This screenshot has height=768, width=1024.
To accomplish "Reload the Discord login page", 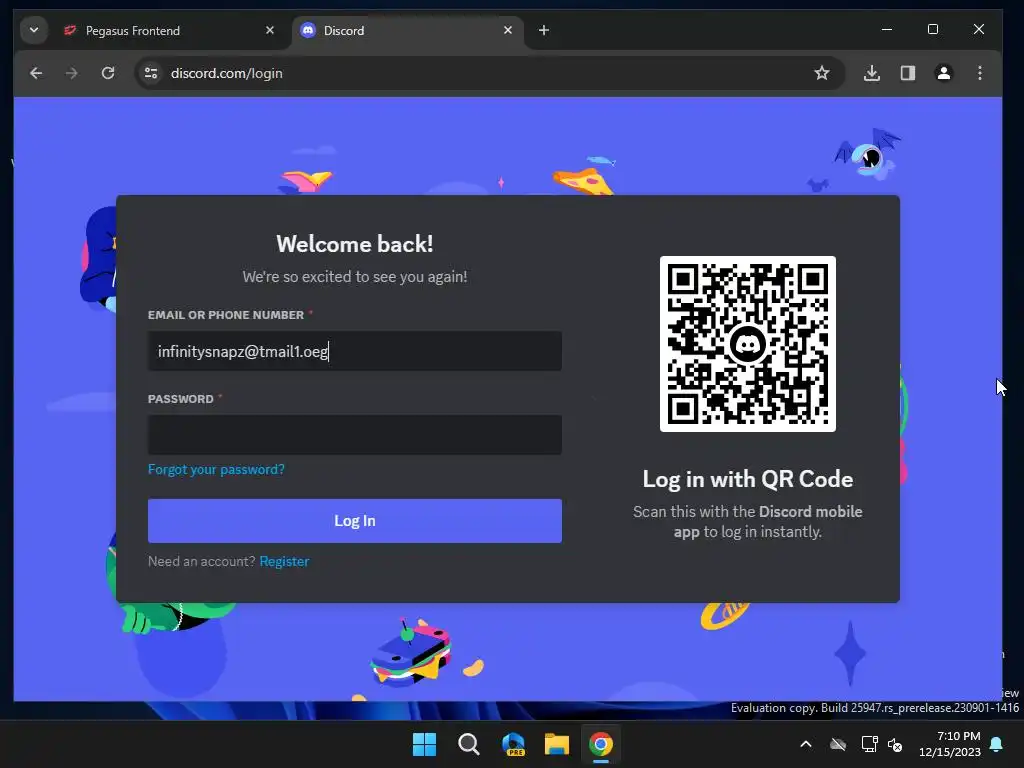I will point(108,73).
